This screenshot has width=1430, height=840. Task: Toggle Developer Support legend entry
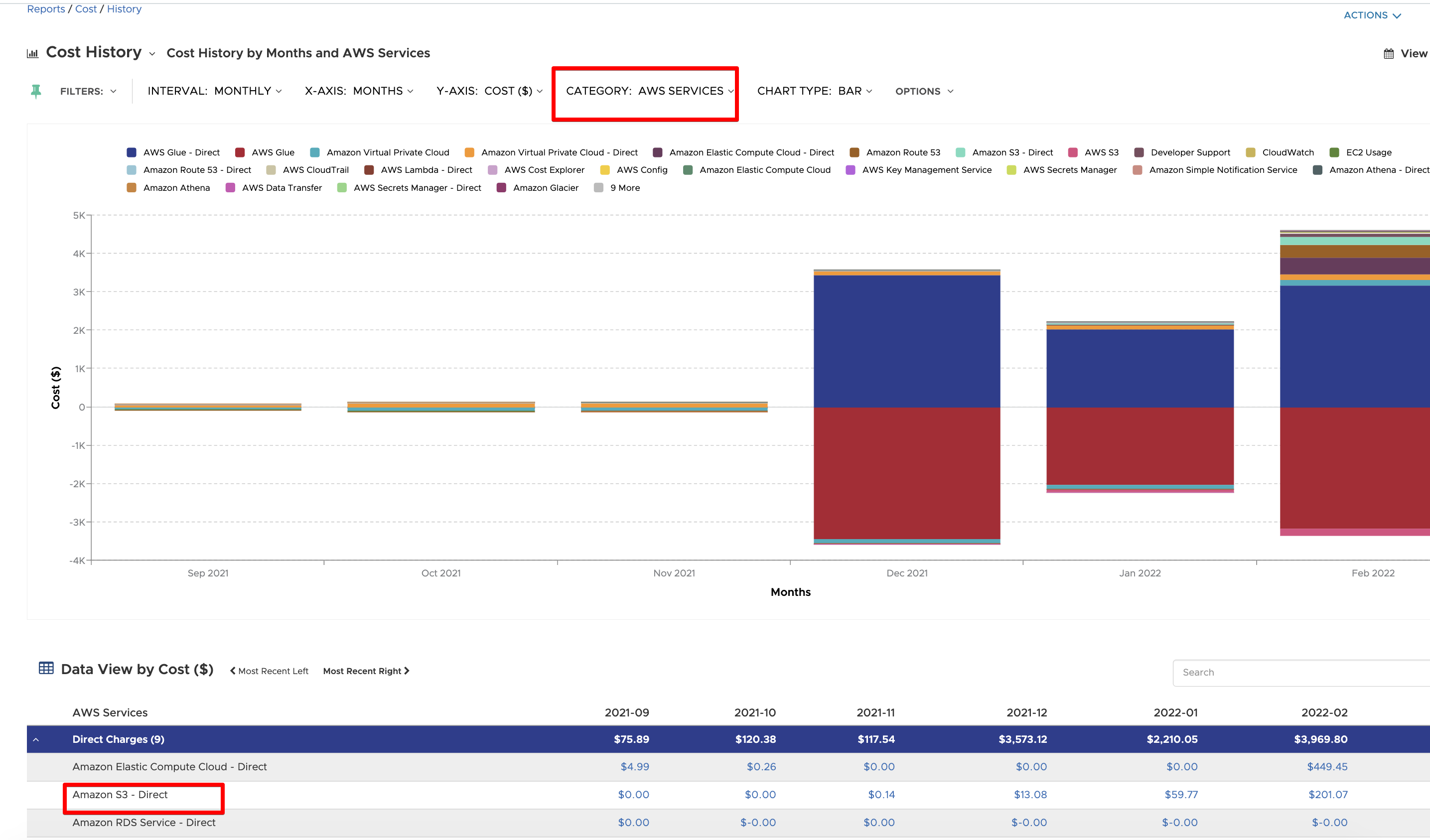click(1189, 152)
